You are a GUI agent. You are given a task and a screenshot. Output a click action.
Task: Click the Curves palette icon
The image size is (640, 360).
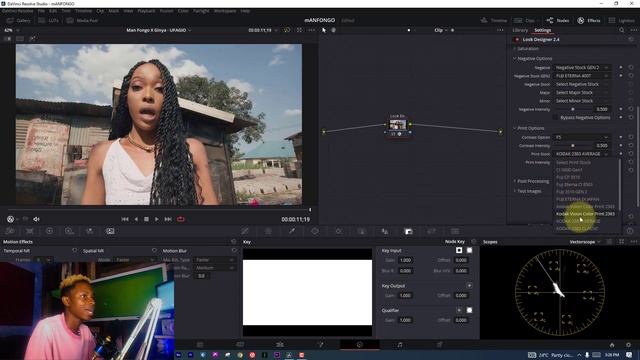coord(245,231)
